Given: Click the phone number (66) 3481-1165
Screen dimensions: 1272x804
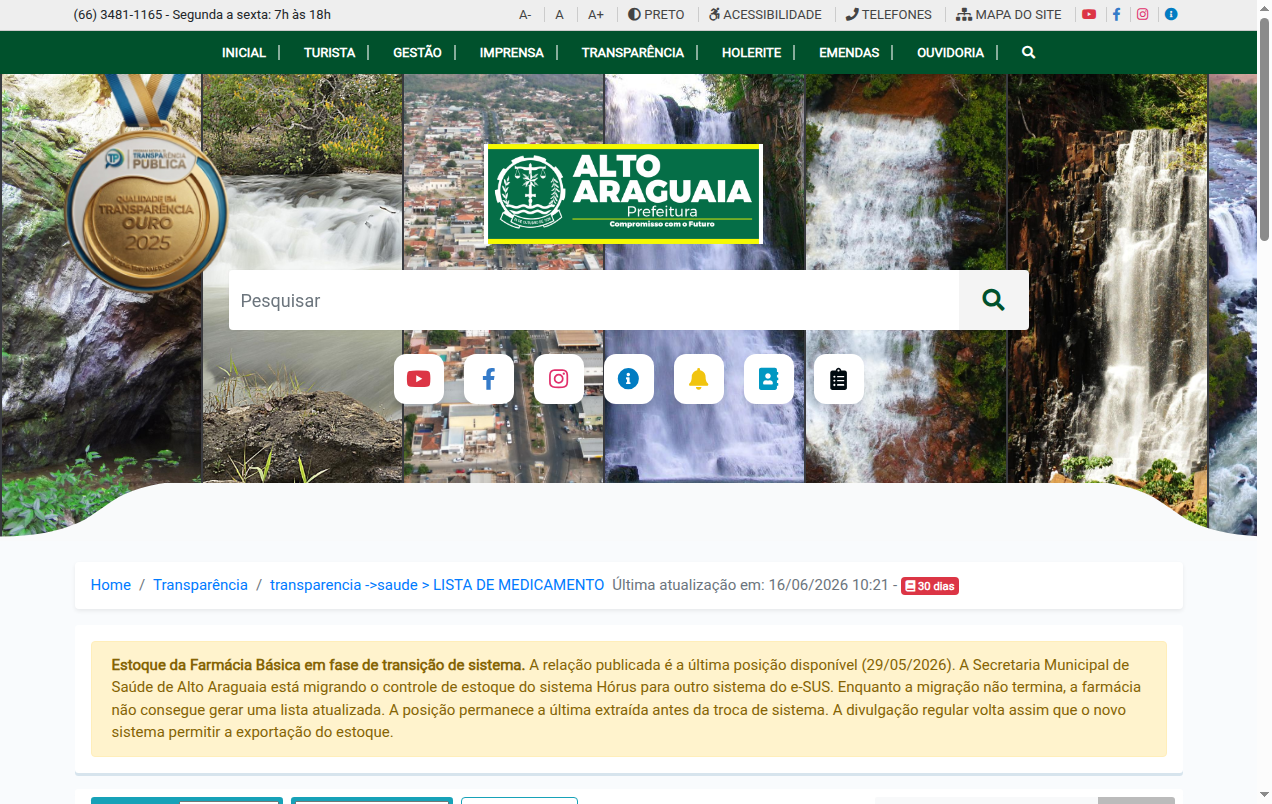Looking at the screenshot, I should [x=118, y=15].
